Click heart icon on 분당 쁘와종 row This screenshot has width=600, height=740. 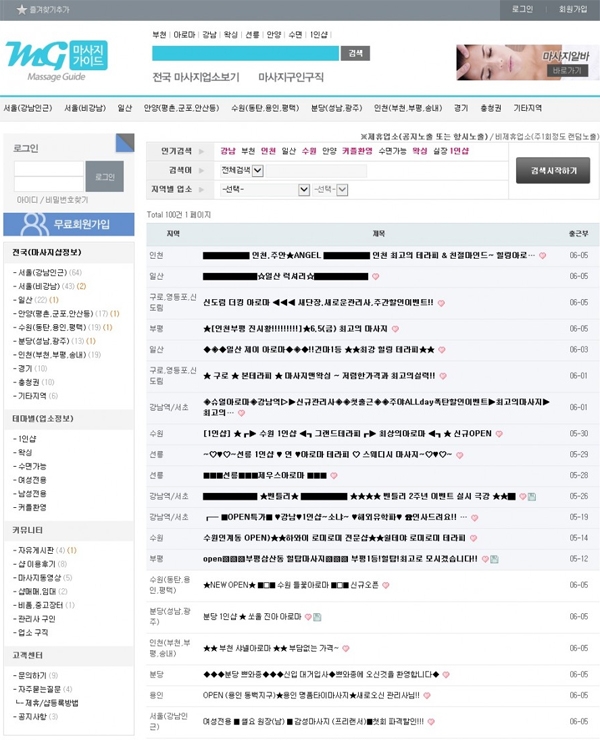click(446, 675)
